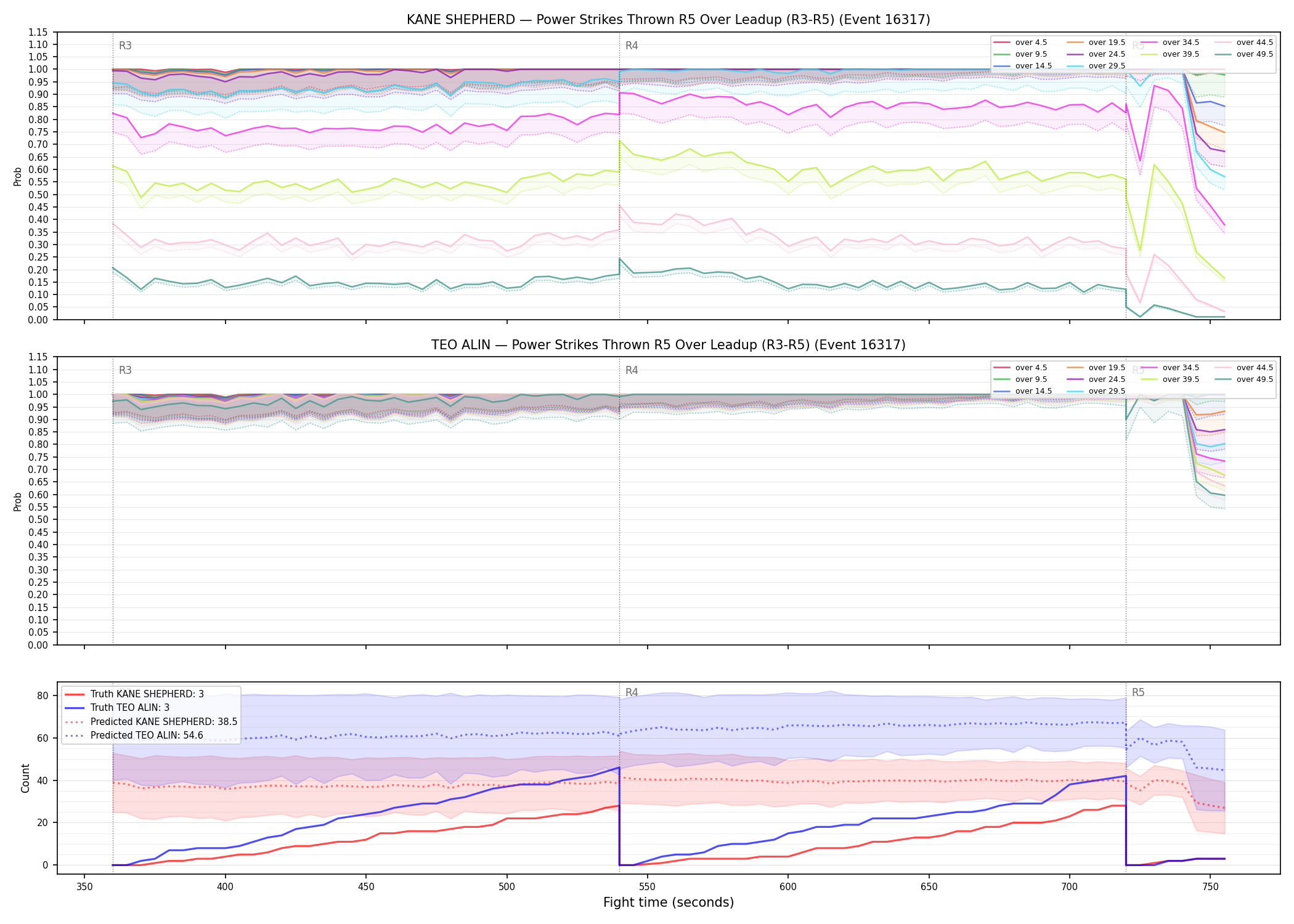Click the 'Prob' y-axis label of Kane Shepherd chart

18,176
